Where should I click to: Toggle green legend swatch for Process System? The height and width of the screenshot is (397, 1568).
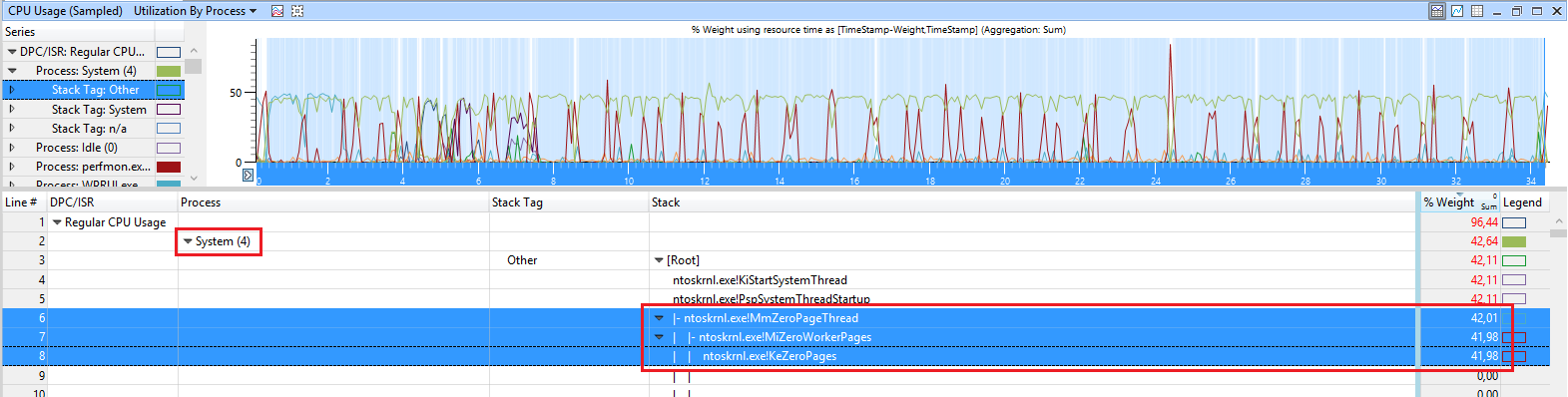pos(169,71)
